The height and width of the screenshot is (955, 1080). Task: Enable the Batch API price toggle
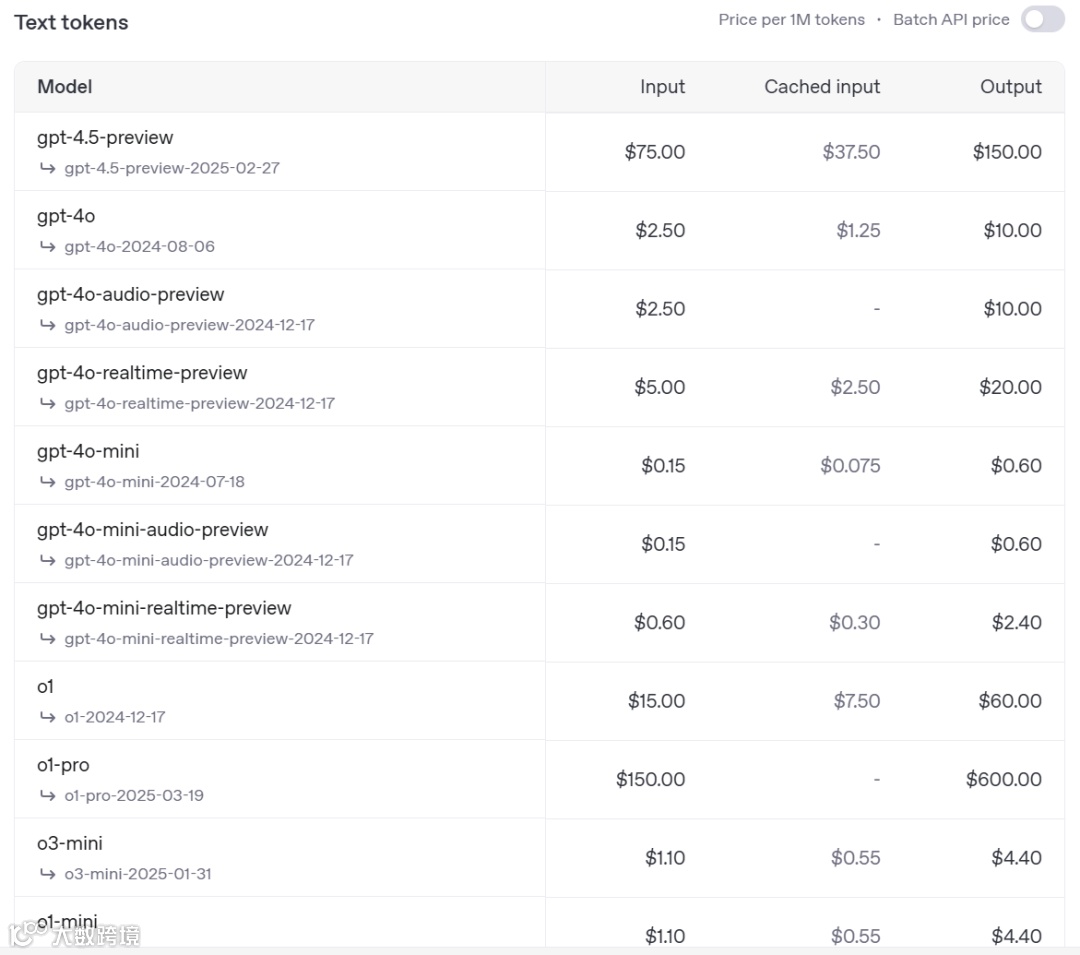click(x=1042, y=20)
